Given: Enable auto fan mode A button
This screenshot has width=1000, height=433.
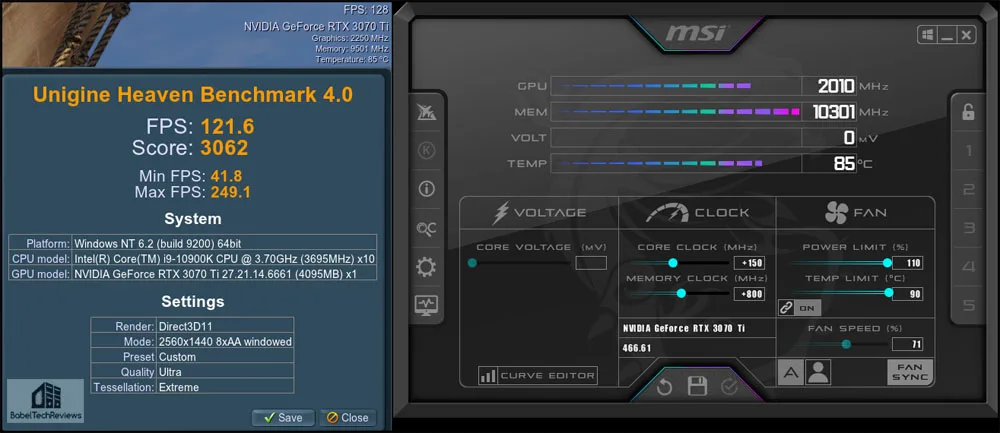Looking at the screenshot, I should pyautogui.click(x=790, y=372).
